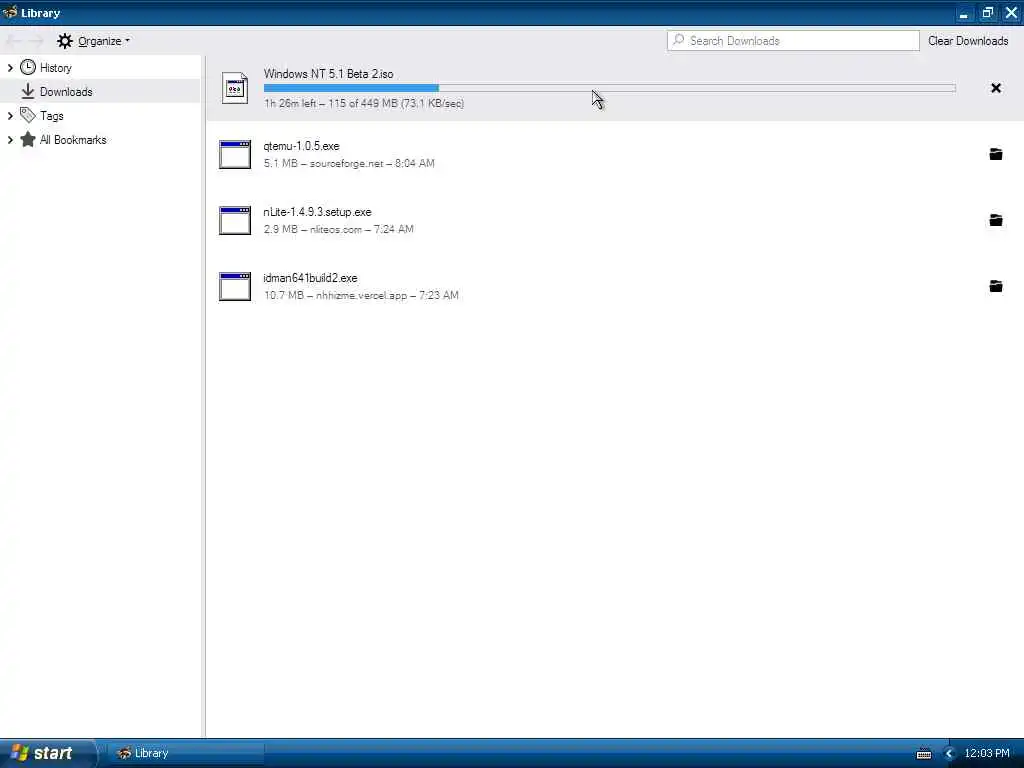
Task: Click the nLite-1.4.9.3.setup.exe program icon
Action: 235,220
